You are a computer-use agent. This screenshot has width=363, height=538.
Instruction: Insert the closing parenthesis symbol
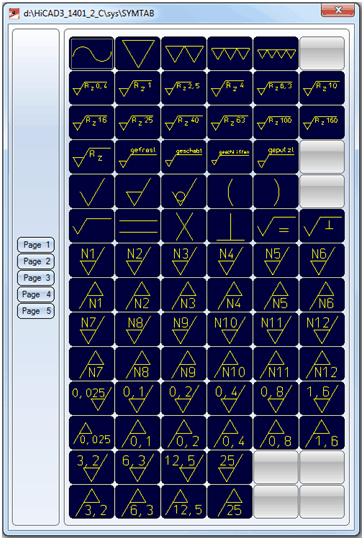[x=276, y=191]
